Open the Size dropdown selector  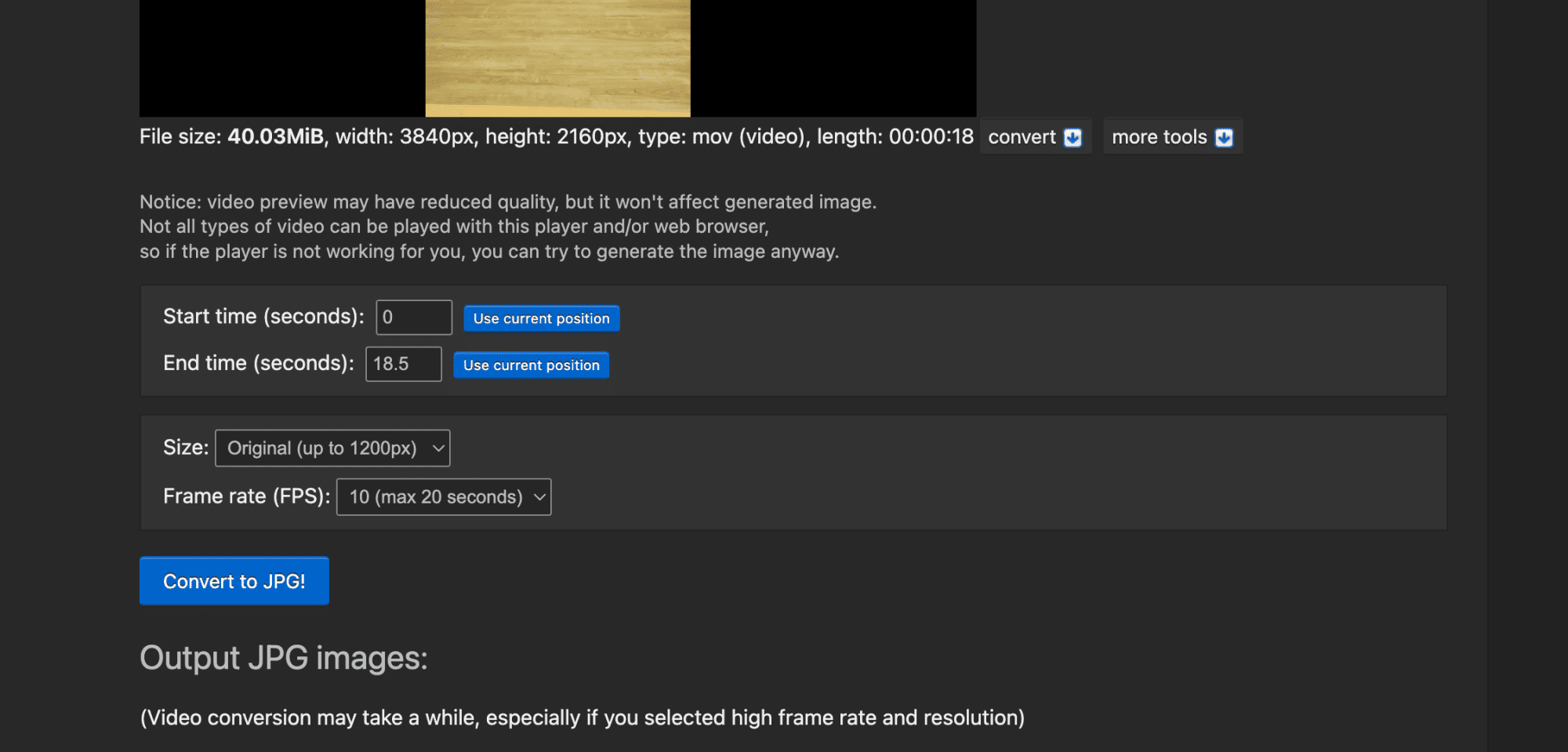[332, 448]
